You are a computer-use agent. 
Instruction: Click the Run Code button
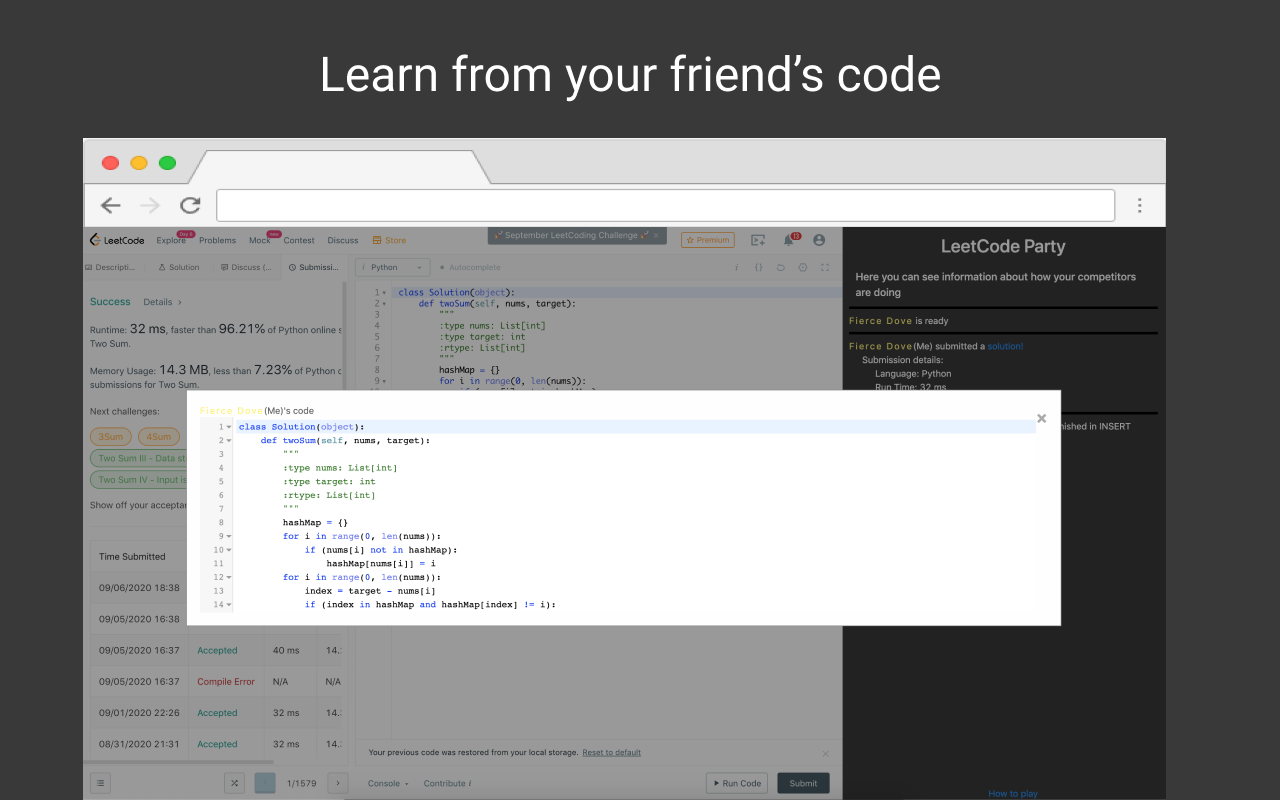click(x=737, y=783)
